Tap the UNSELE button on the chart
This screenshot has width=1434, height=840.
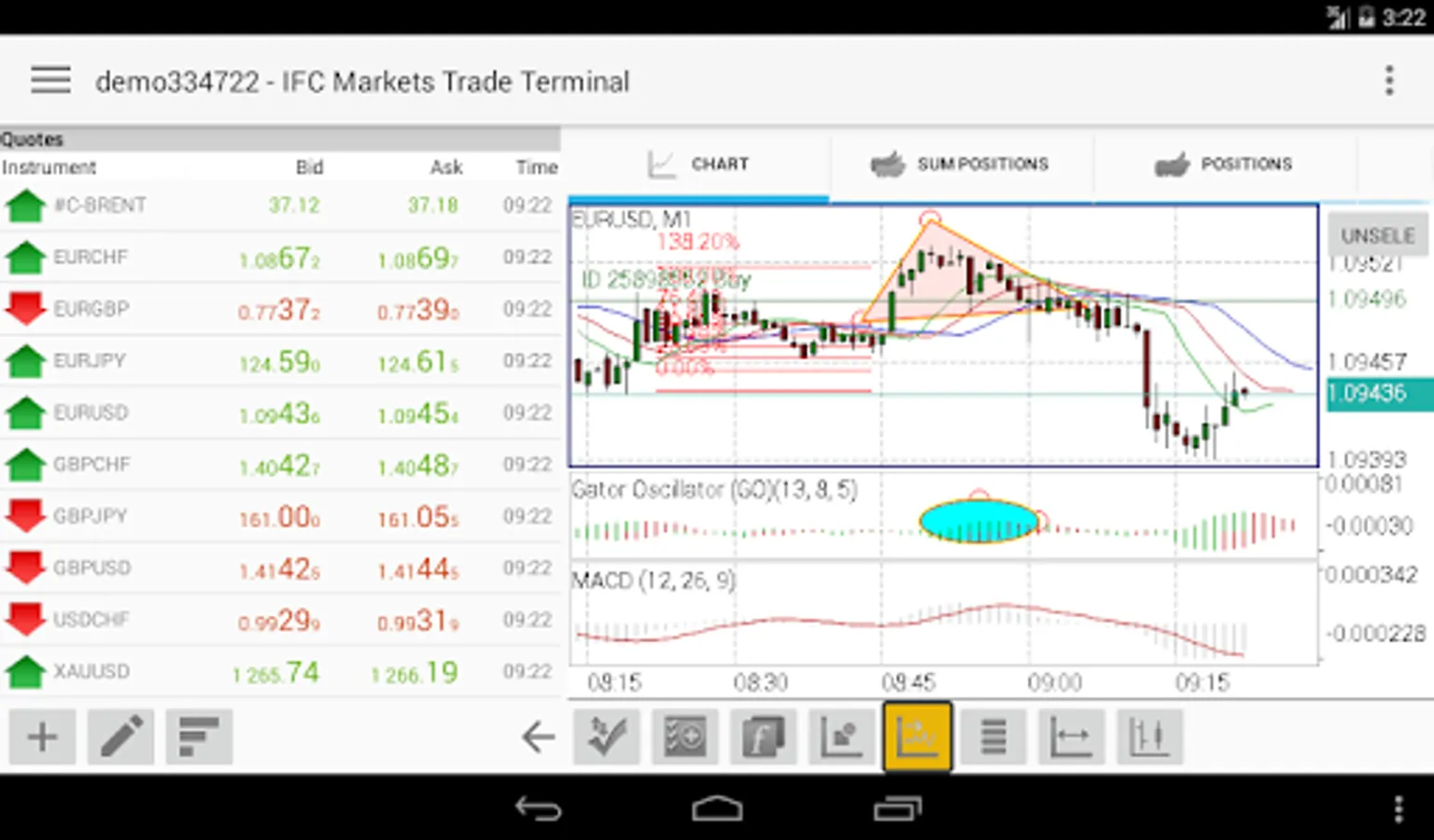click(x=1378, y=235)
